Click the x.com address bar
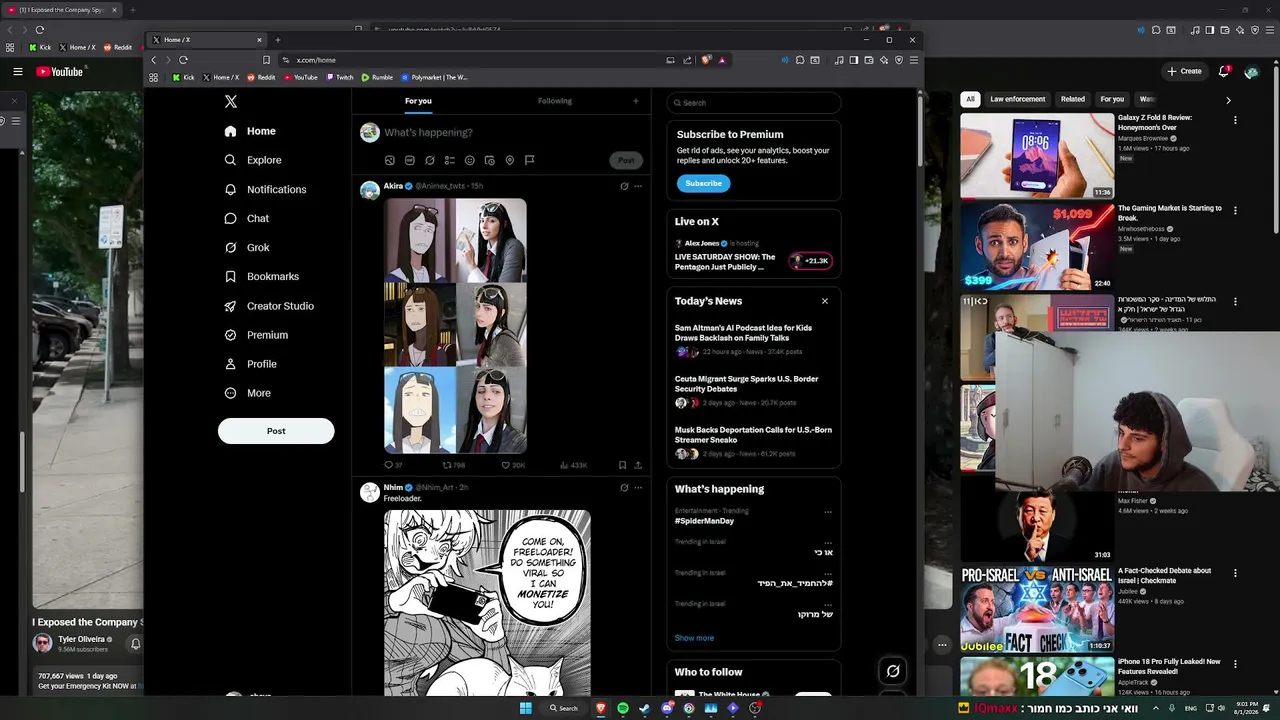The height and width of the screenshot is (720, 1280). (470, 60)
